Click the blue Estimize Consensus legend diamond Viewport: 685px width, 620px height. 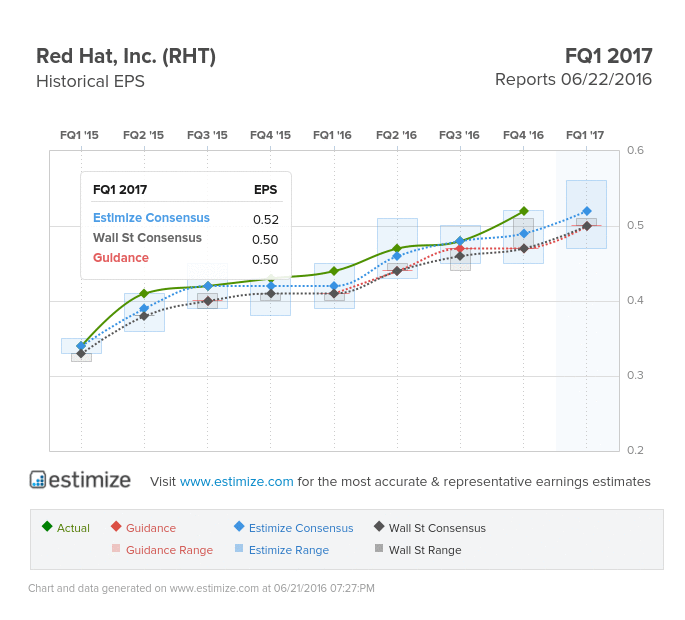pos(239,526)
